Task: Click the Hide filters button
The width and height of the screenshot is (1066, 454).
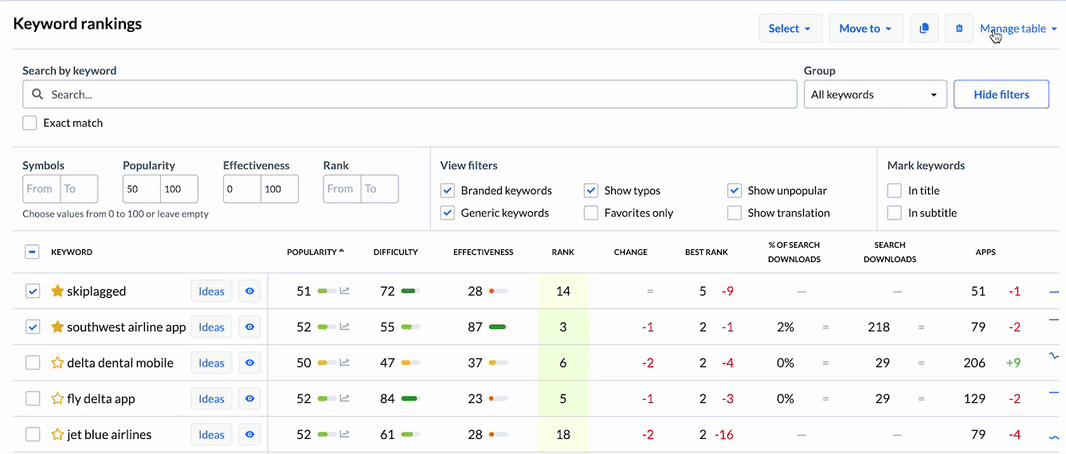Action: [x=1001, y=95]
